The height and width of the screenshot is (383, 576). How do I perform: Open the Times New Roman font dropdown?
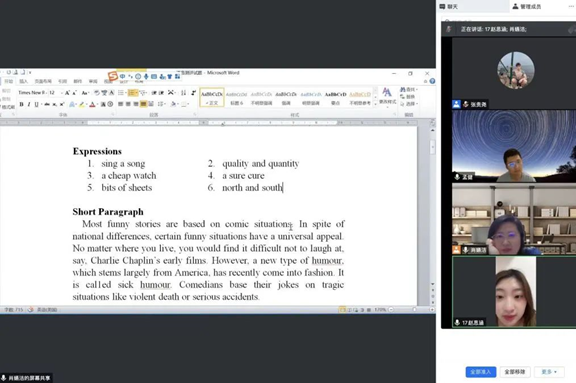tap(33, 93)
